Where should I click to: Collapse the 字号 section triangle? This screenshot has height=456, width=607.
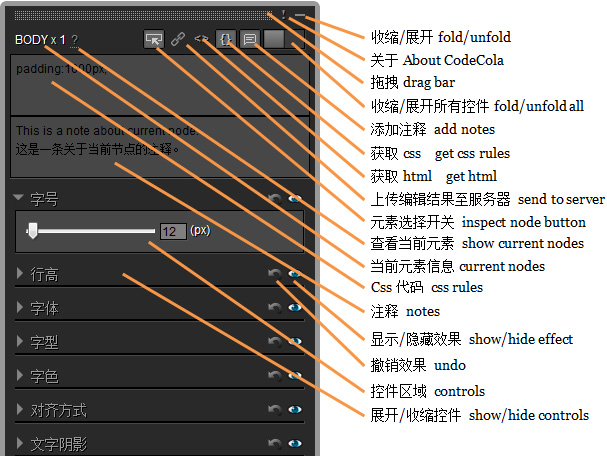pyautogui.click(x=19, y=198)
